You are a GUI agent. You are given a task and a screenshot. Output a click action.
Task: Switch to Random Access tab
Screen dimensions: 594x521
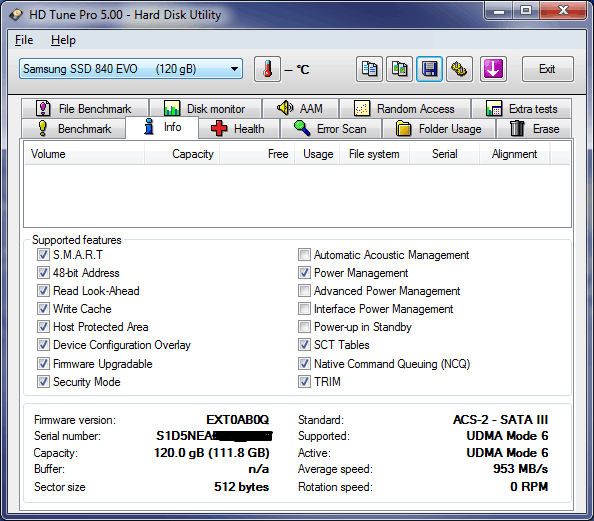coord(405,109)
